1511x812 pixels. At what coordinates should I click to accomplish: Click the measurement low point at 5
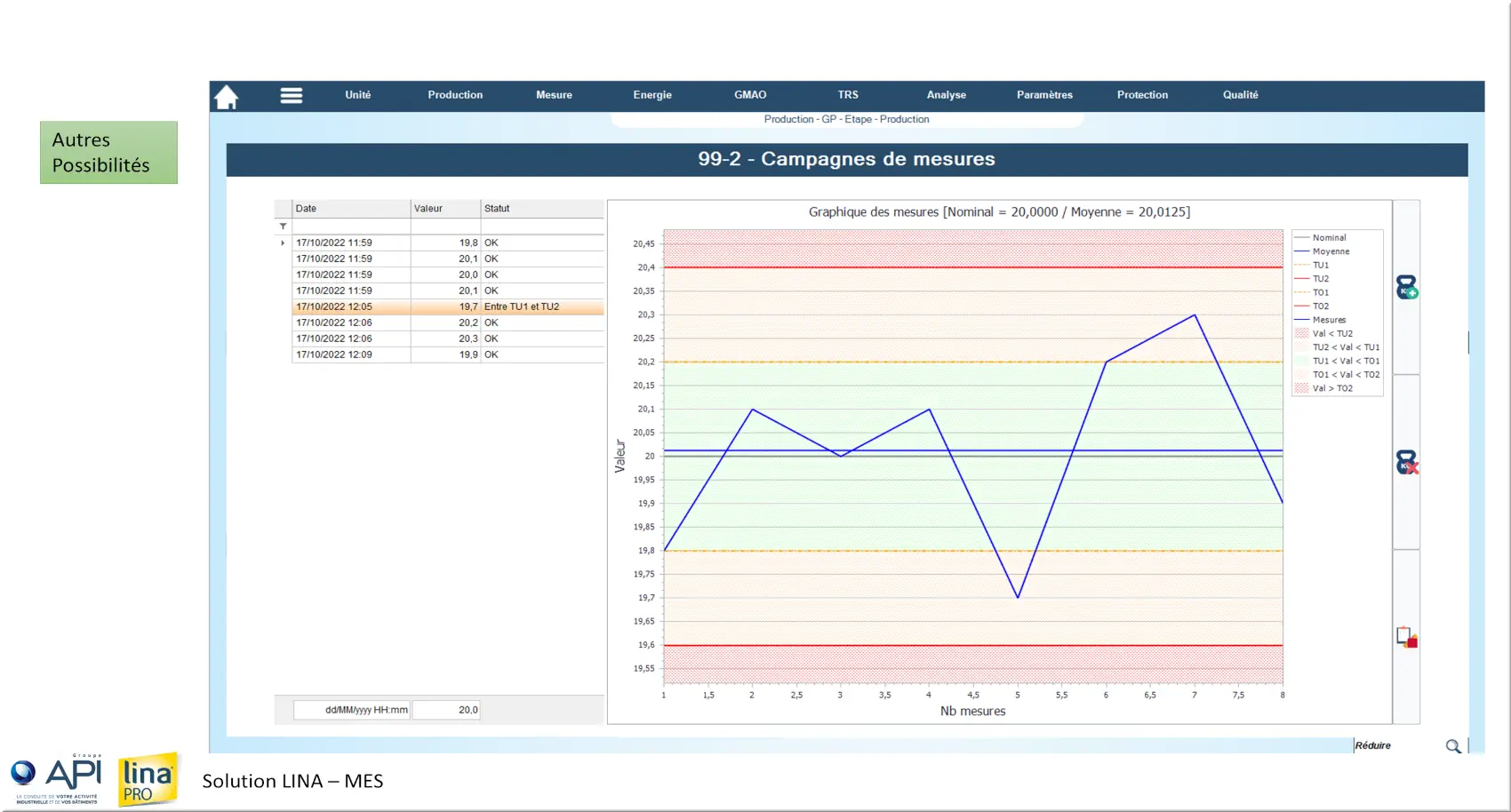pos(1018,598)
